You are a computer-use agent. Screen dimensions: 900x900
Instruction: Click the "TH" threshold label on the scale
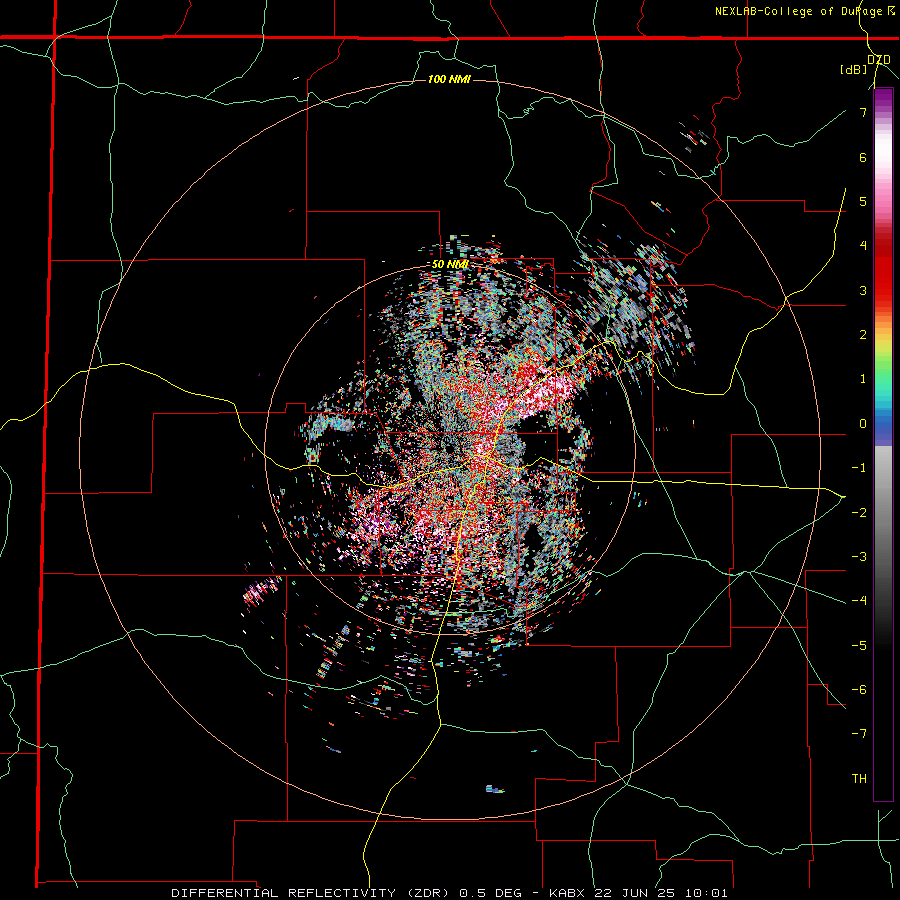point(859,779)
